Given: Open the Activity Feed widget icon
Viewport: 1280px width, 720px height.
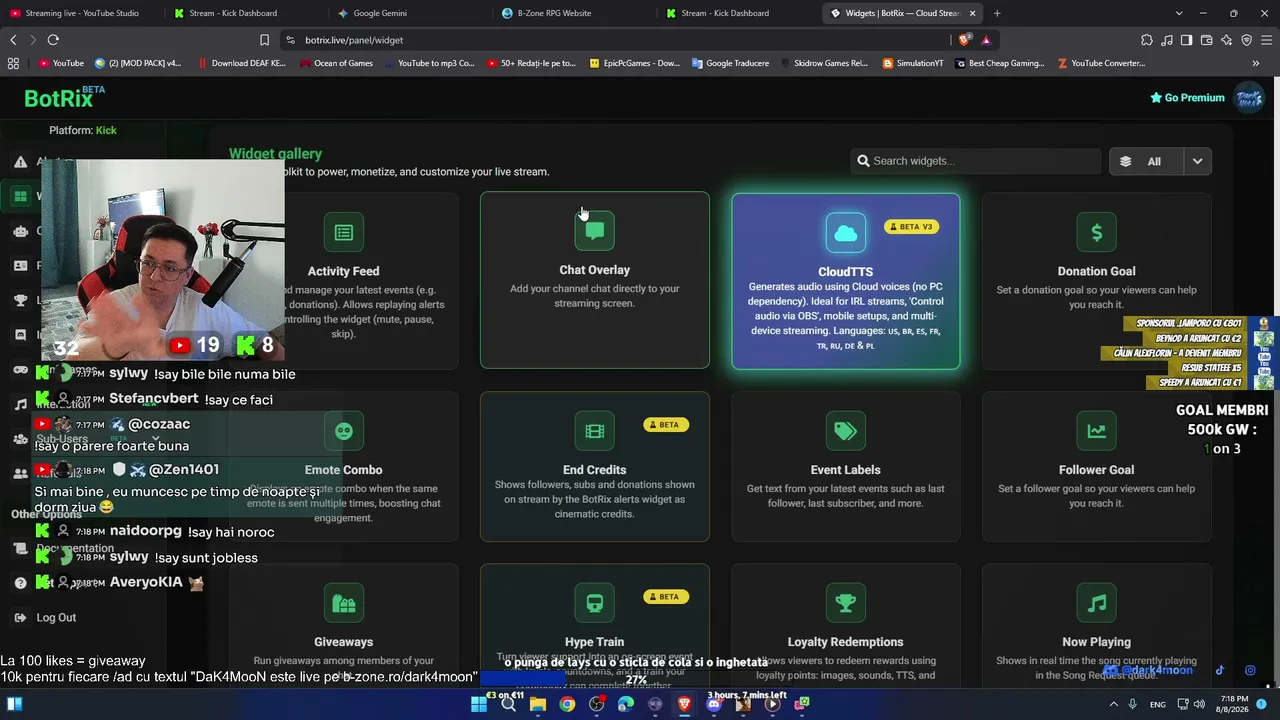Looking at the screenshot, I should pyautogui.click(x=343, y=233).
